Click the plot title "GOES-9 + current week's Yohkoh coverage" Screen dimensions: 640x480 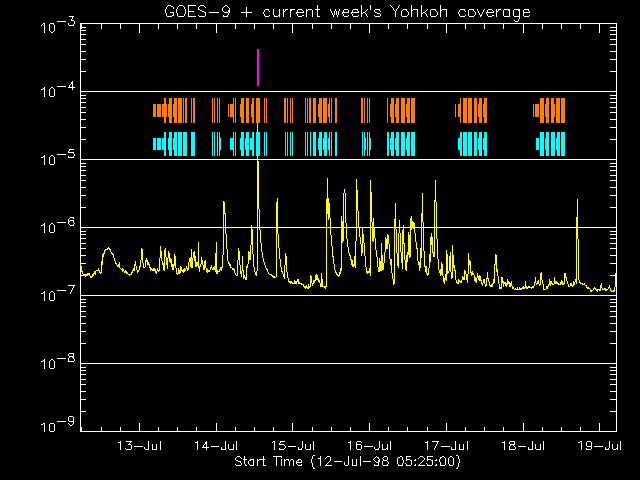(347, 12)
